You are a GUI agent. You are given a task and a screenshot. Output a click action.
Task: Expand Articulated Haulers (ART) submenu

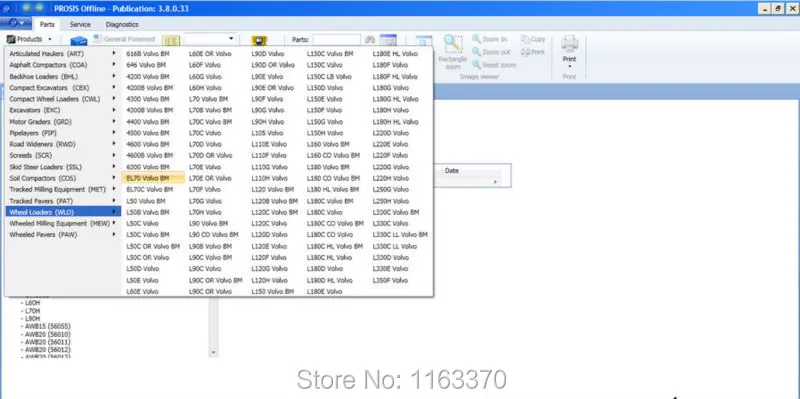(62, 54)
